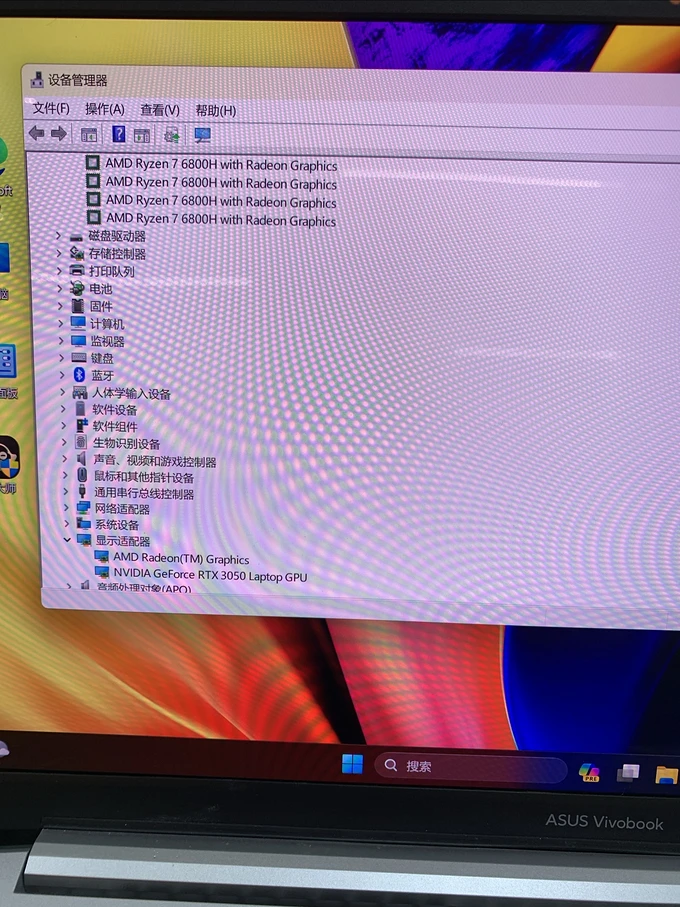This screenshot has width=680, height=907.
Task: Click the network icon beside 网络适配器
Action: click(84, 507)
